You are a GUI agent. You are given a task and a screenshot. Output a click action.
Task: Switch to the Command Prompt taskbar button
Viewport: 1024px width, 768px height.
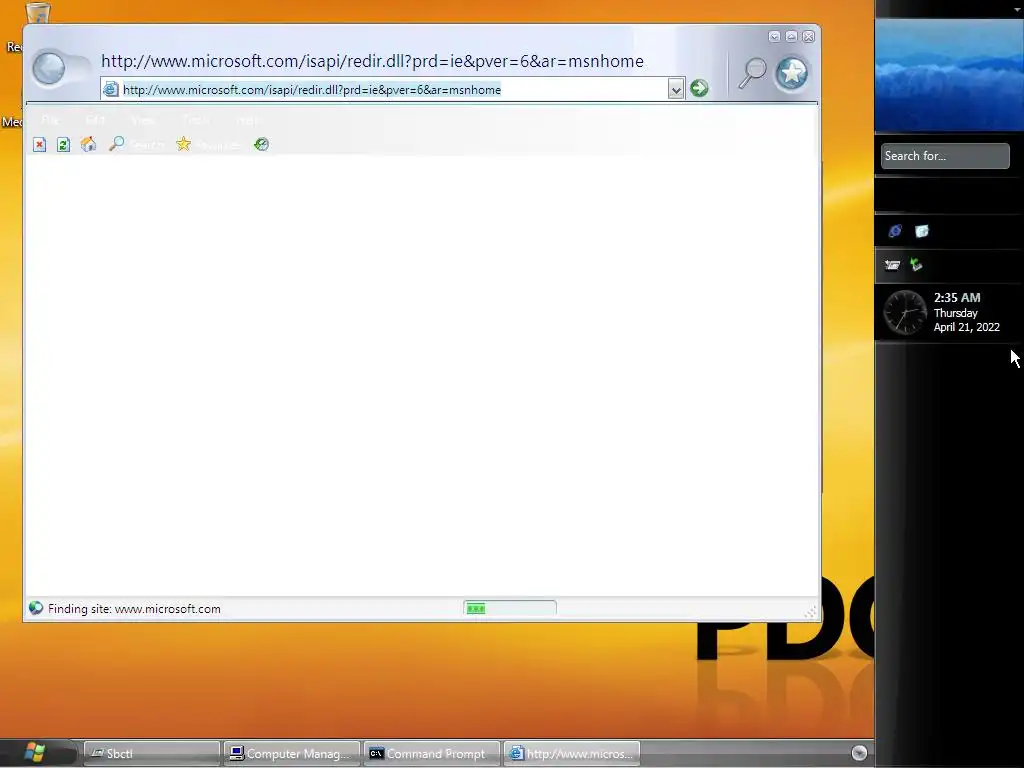coord(432,754)
